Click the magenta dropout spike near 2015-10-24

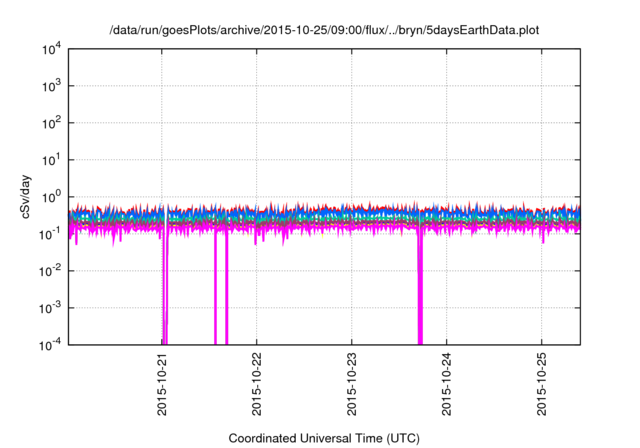click(420, 290)
